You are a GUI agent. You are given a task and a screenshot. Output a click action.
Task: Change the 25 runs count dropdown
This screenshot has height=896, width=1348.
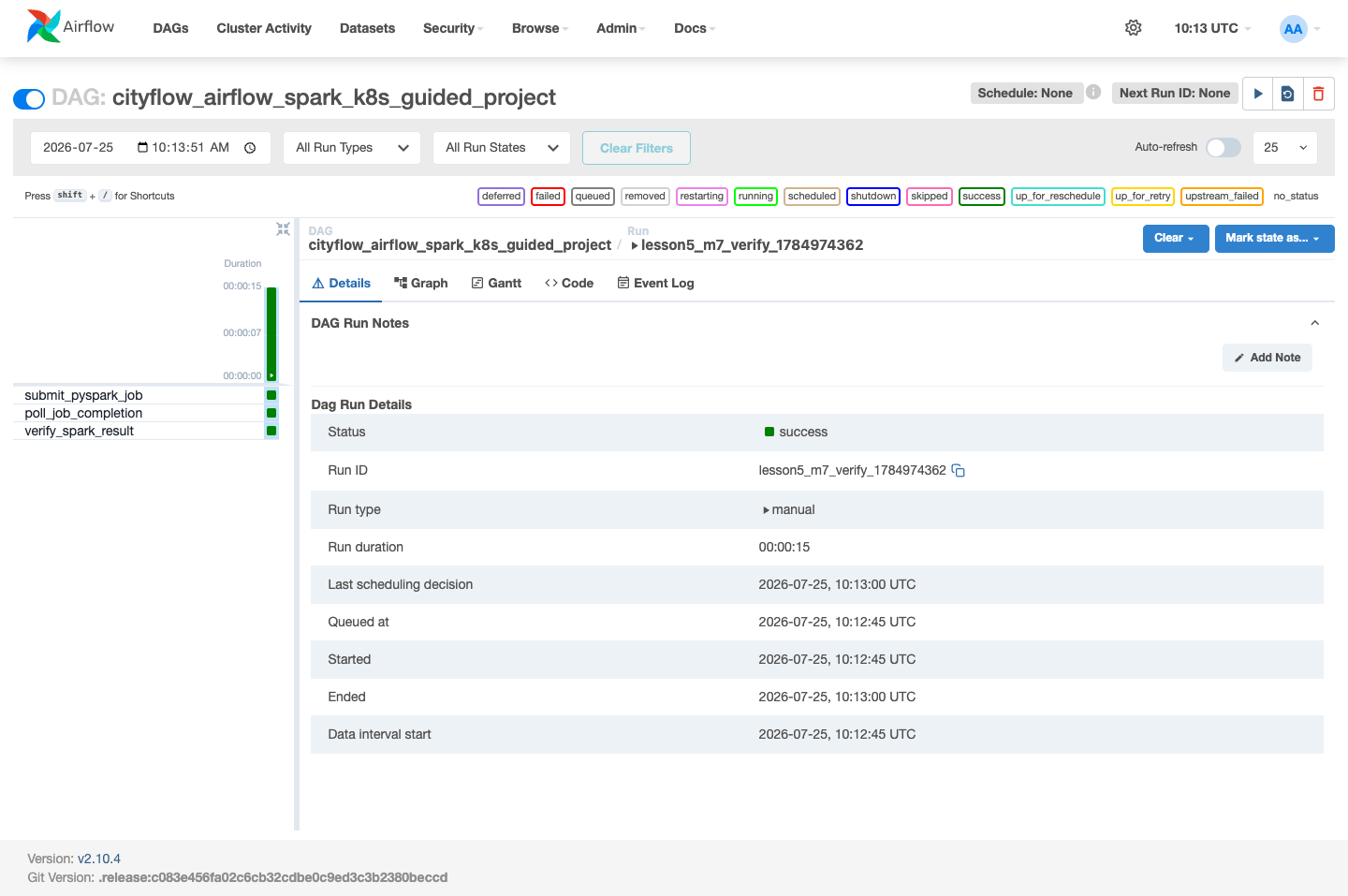pyautogui.click(x=1284, y=148)
